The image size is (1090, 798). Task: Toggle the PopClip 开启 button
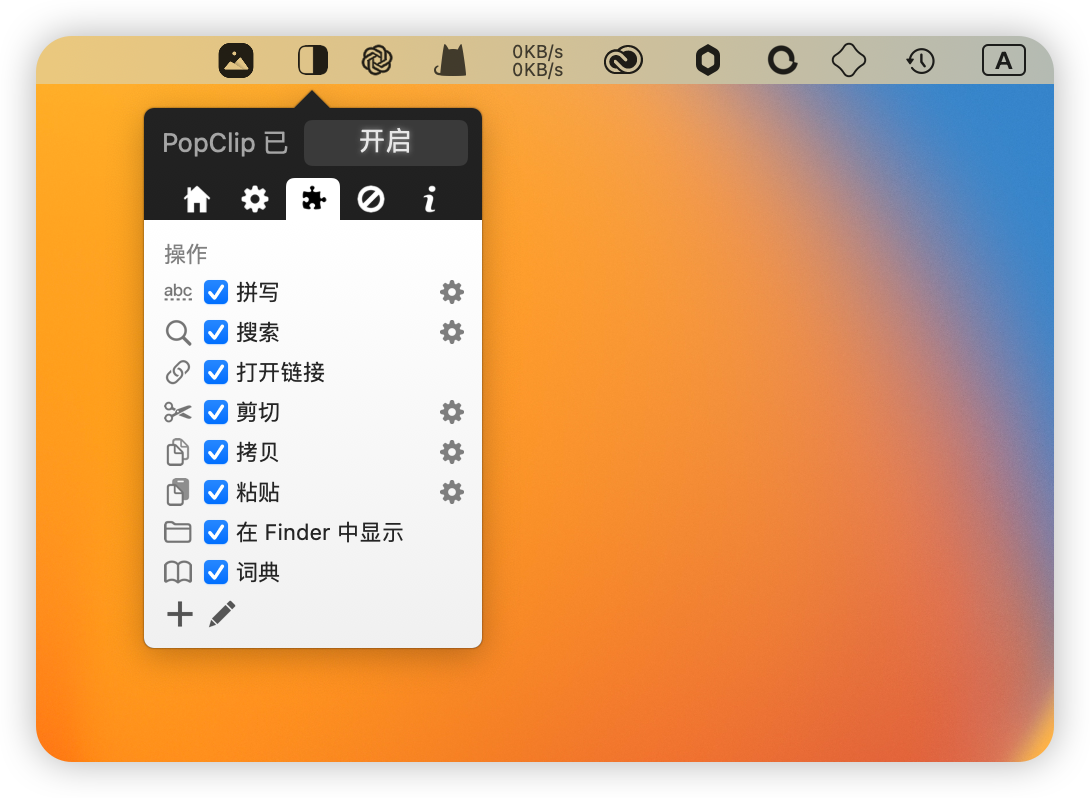[386, 142]
